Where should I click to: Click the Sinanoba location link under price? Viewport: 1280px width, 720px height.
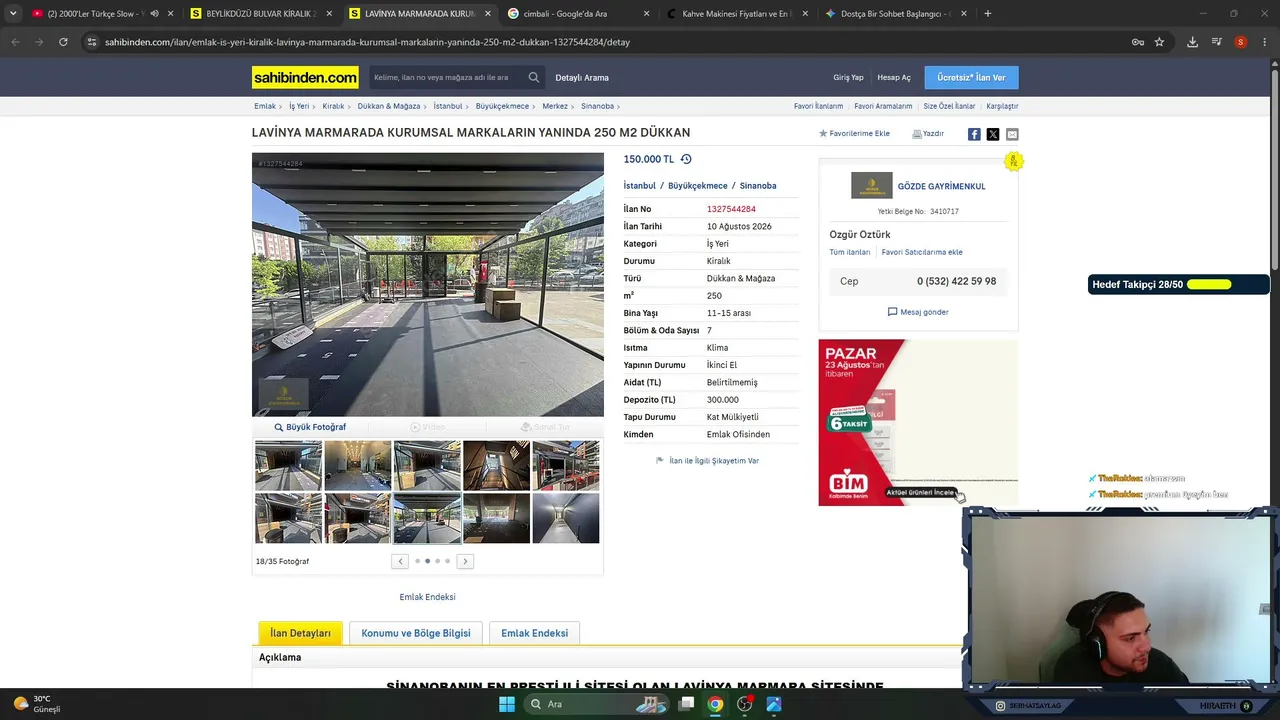[758, 186]
